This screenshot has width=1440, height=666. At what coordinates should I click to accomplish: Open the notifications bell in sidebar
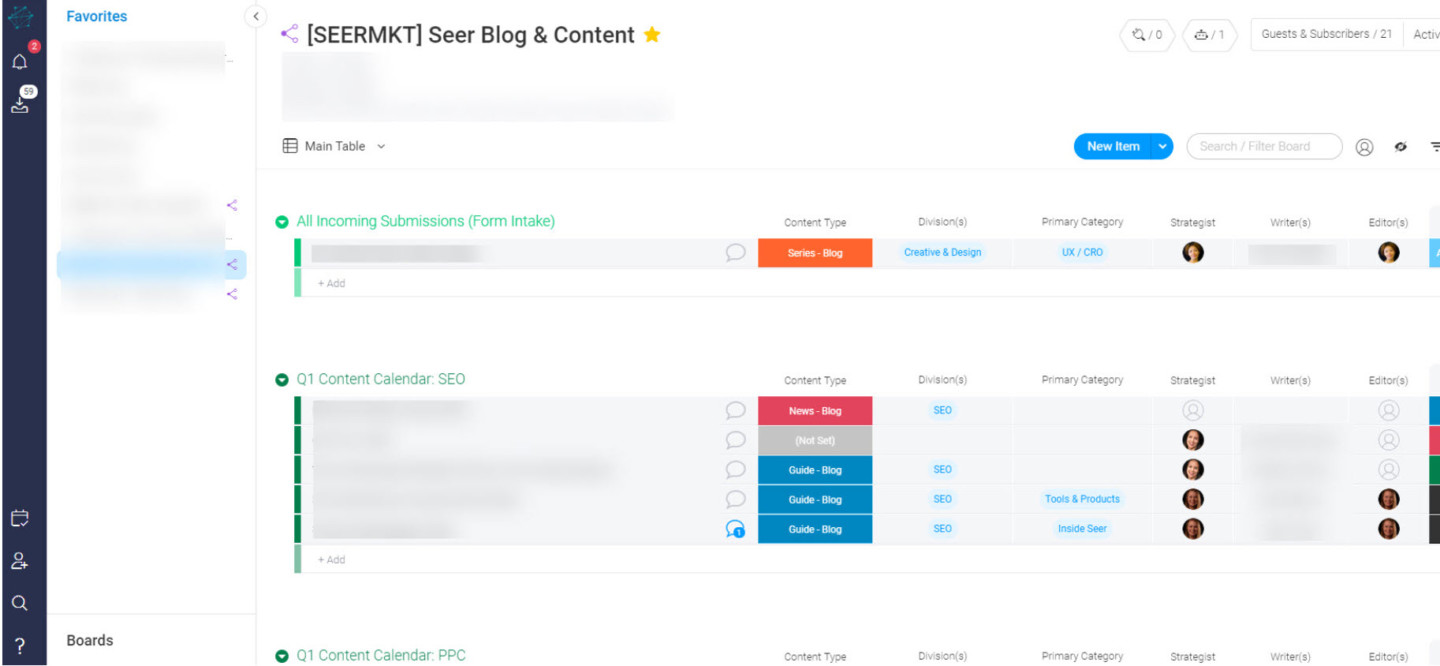click(x=20, y=62)
